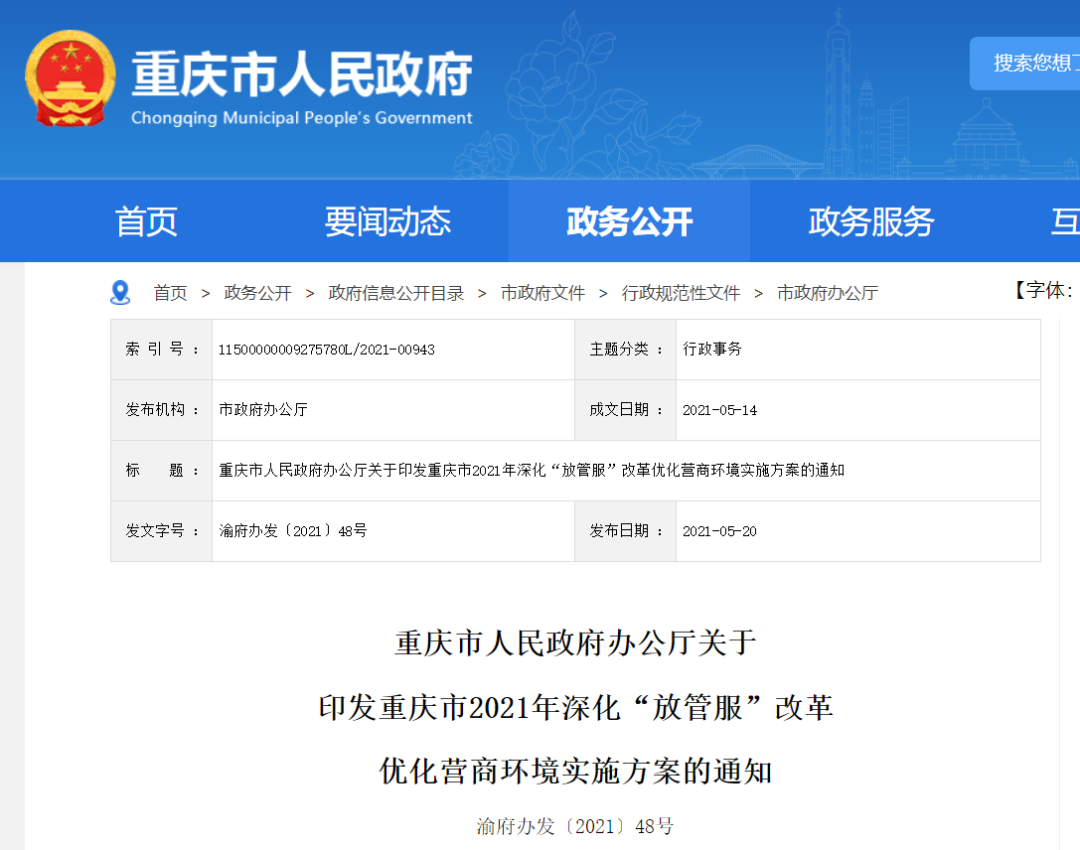Open the 政务公开 breadcrumb link
The height and width of the screenshot is (850, 1080).
point(258,292)
